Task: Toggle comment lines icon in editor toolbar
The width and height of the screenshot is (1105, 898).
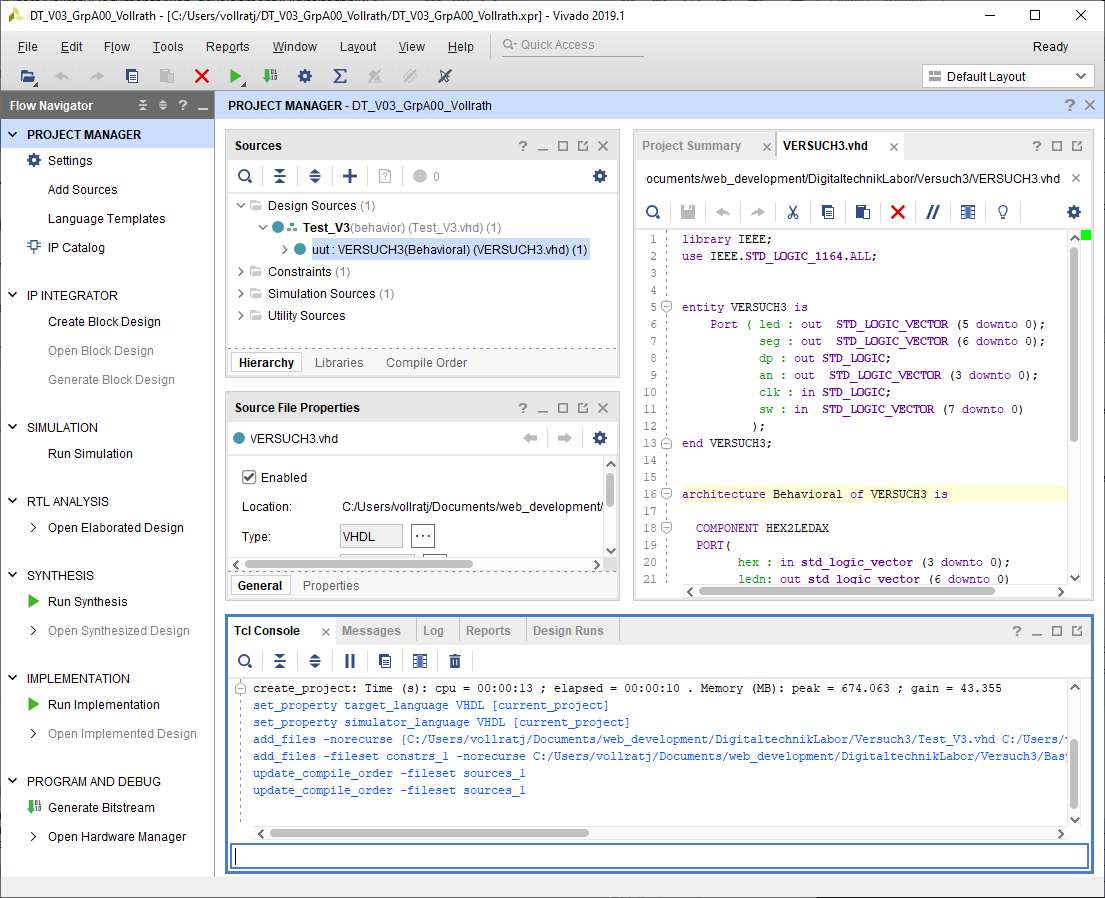Action: (x=932, y=212)
